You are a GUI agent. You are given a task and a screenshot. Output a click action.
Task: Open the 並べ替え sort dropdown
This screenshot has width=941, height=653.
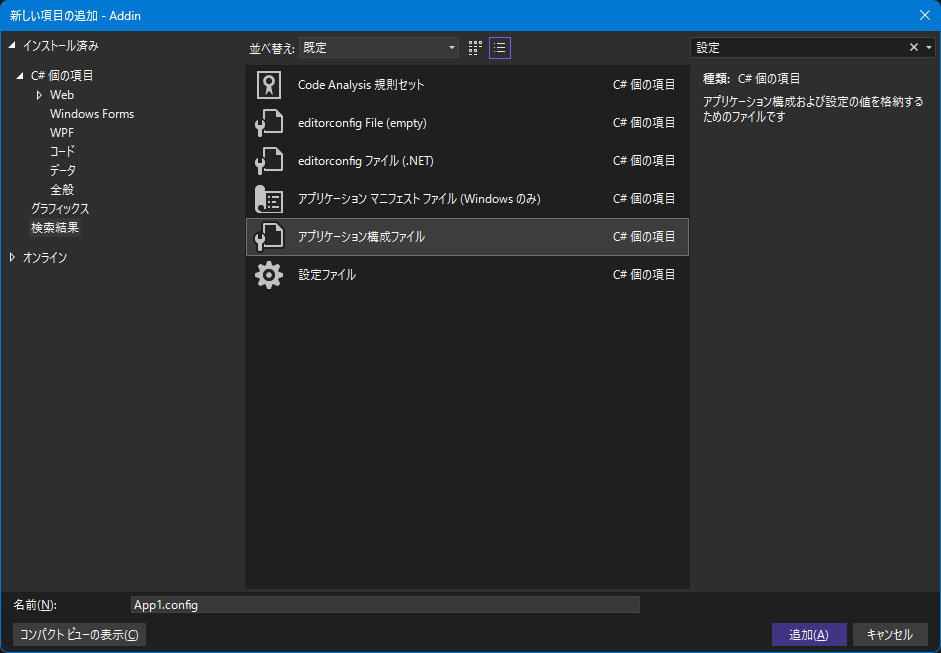tap(379, 48)
